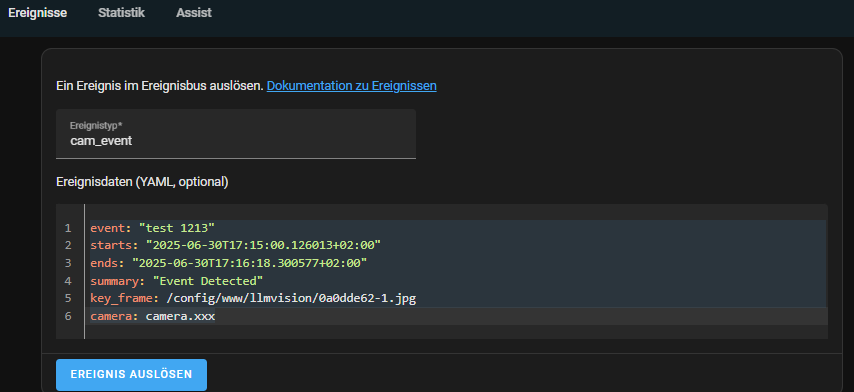854x392 pixels.
Task: Select line number 5 in editor gutter
Action: coord(68,298)
